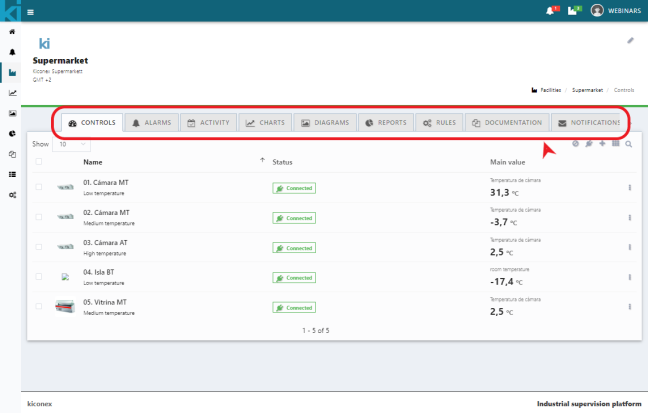The width and height of the screenshot is (648, 413).
Task: Click the home icon in left sidebar
Action: pyautogui.click(x=12, y=32)
